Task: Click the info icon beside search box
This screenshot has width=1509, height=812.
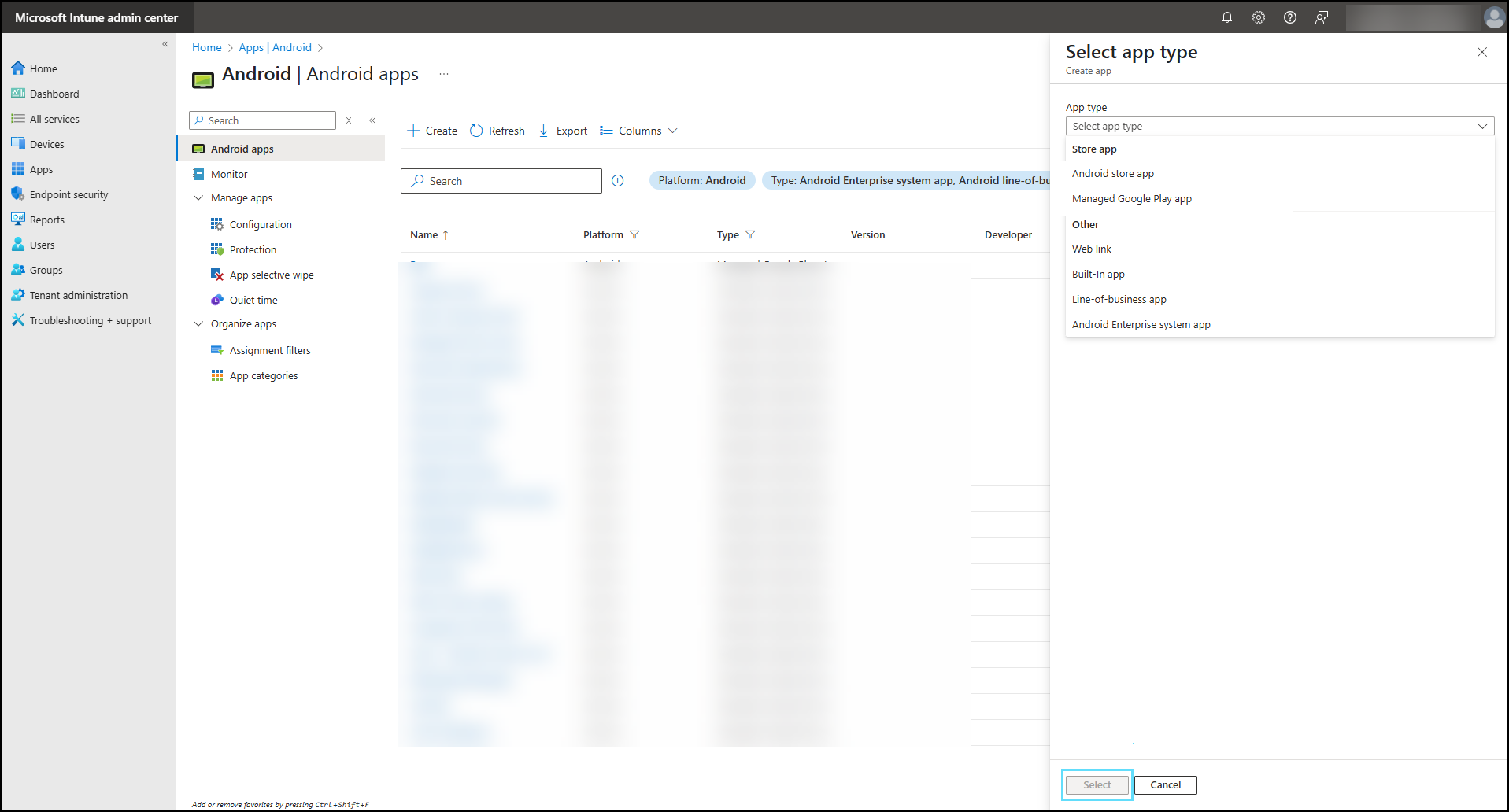Action: pos(618,181)
